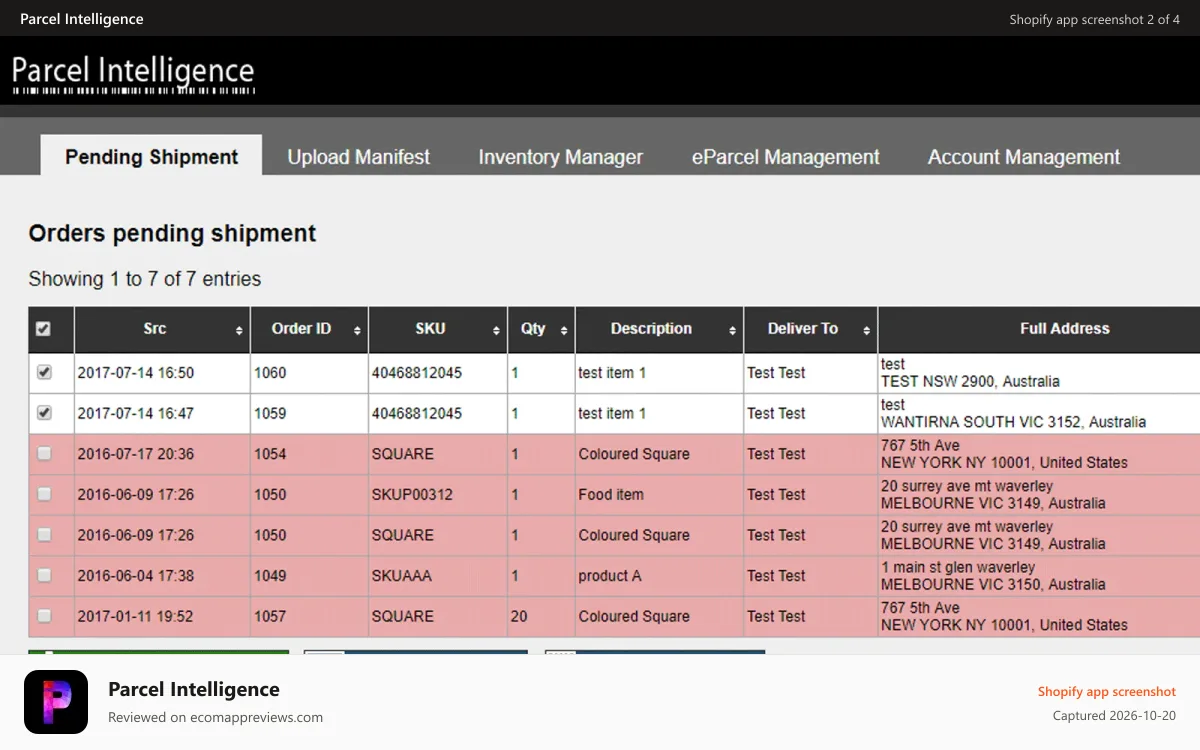Click the Description column header label

pyautogui.click(x=651, y=328)
